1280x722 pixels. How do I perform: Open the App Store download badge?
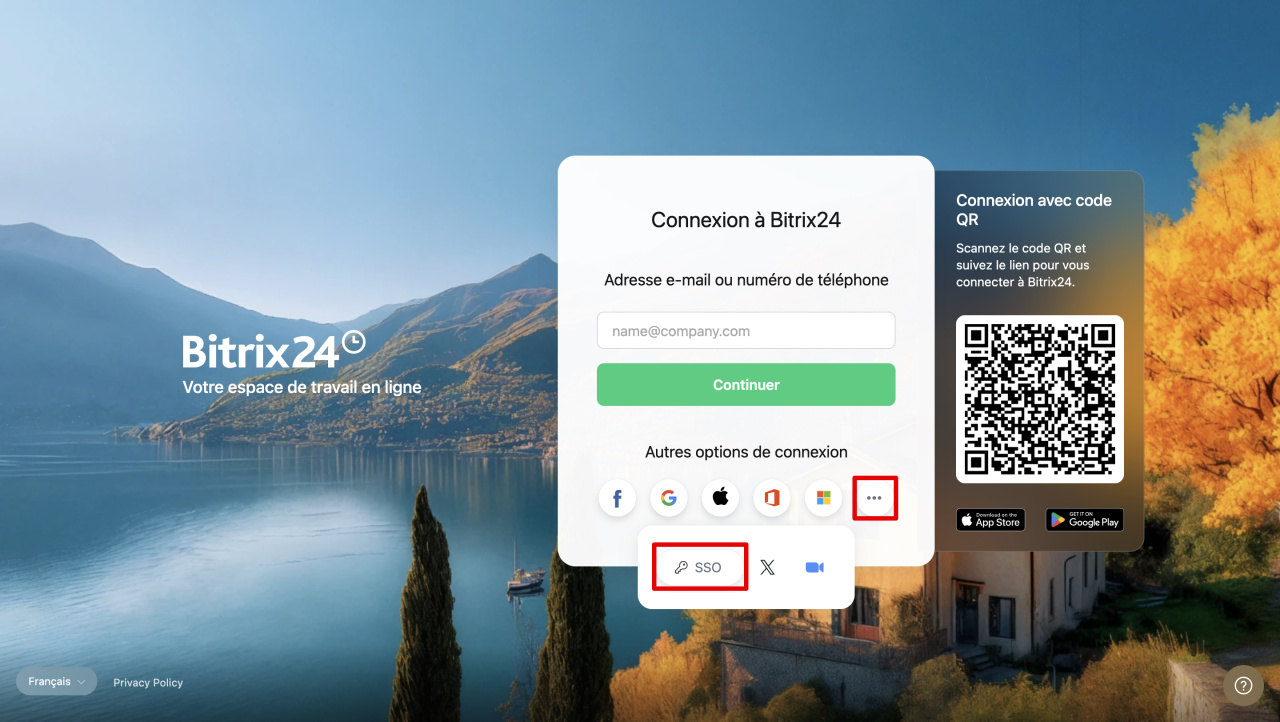(x=991, y=520)
